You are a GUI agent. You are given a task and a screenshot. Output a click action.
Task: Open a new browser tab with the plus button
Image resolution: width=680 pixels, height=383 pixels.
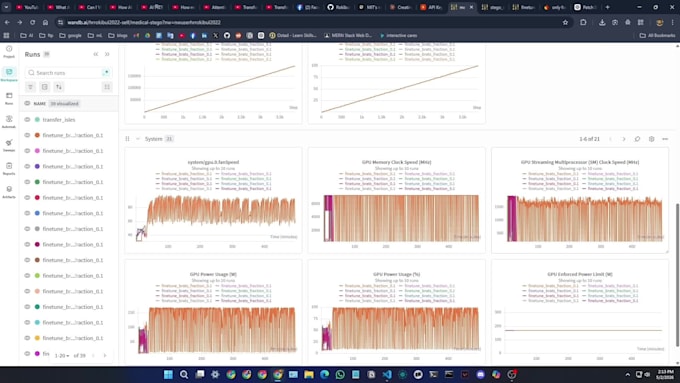607,7
